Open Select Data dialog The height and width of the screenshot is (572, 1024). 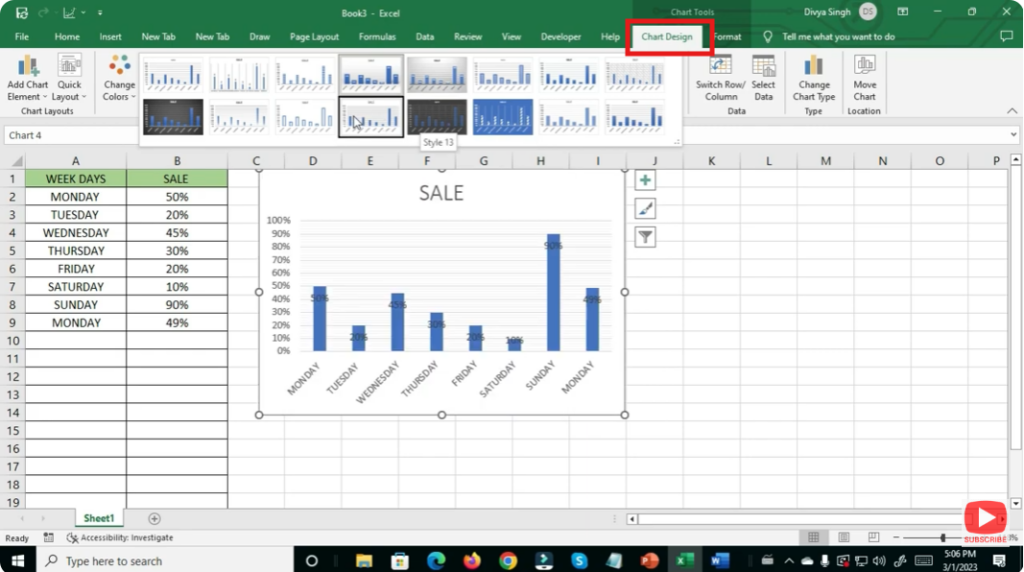click(x=763, y=78)
